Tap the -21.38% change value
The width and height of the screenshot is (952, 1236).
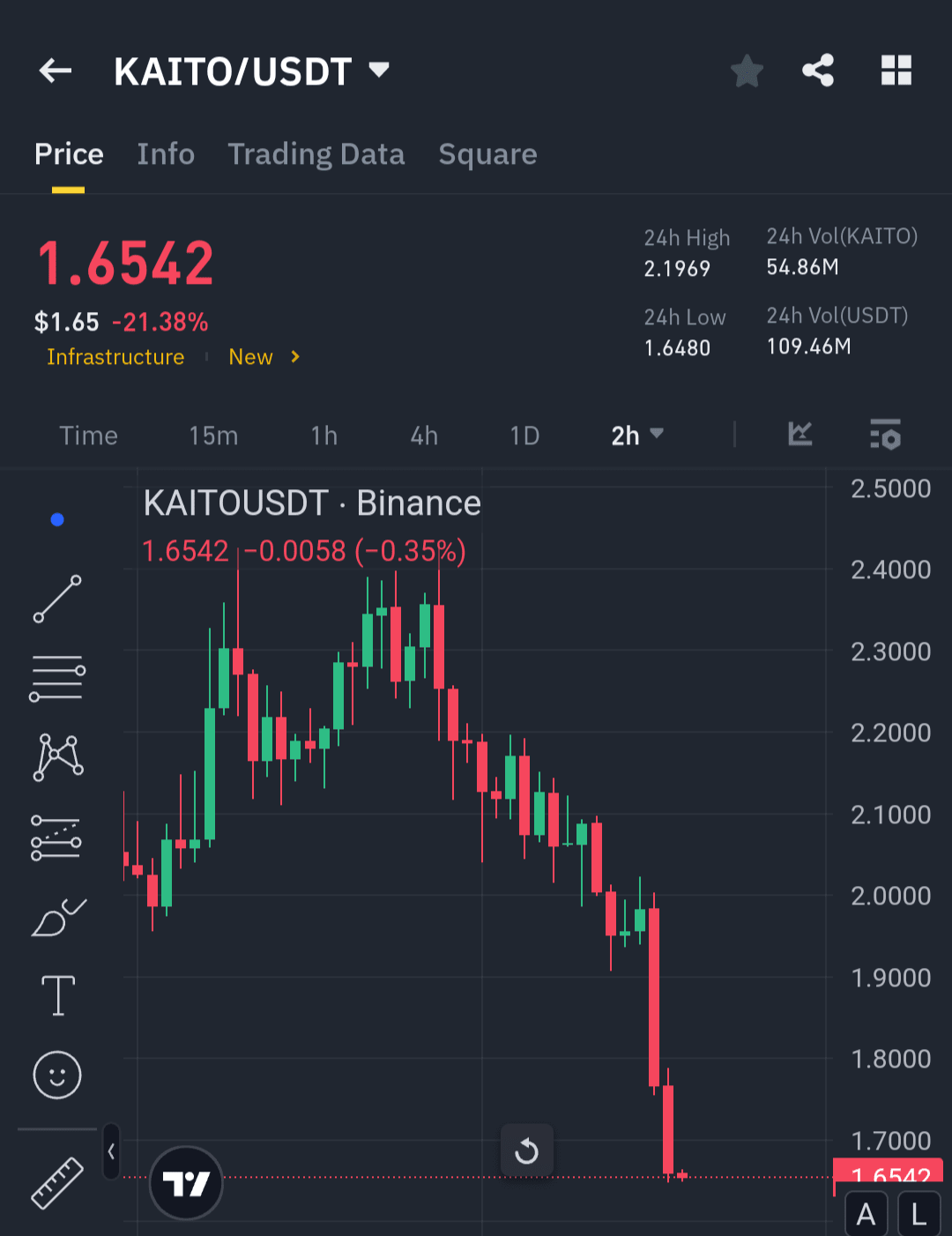point(160,323)
